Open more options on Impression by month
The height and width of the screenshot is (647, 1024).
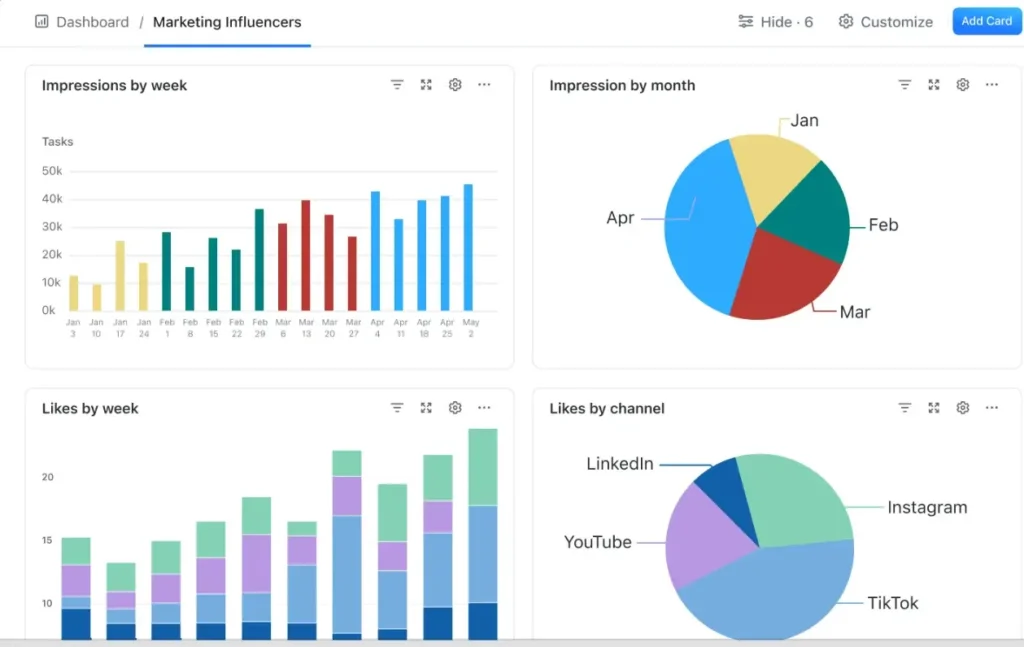(992, 85)
